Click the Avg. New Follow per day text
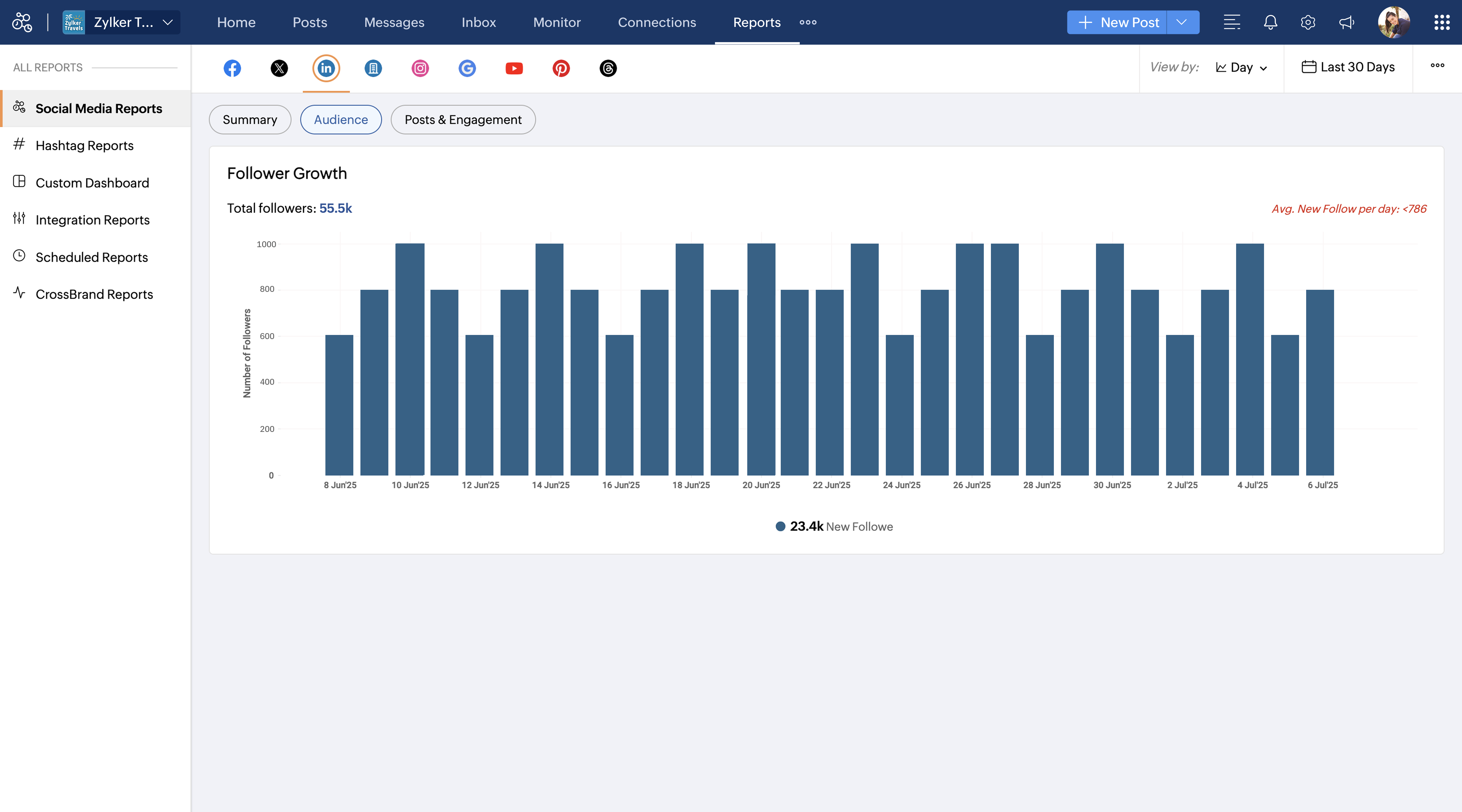Screen dimensions: 1462x812 pos(1349,209)
